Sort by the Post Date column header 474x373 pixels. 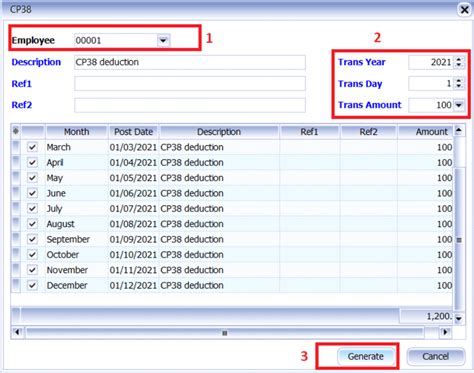(x=133, y=132)
